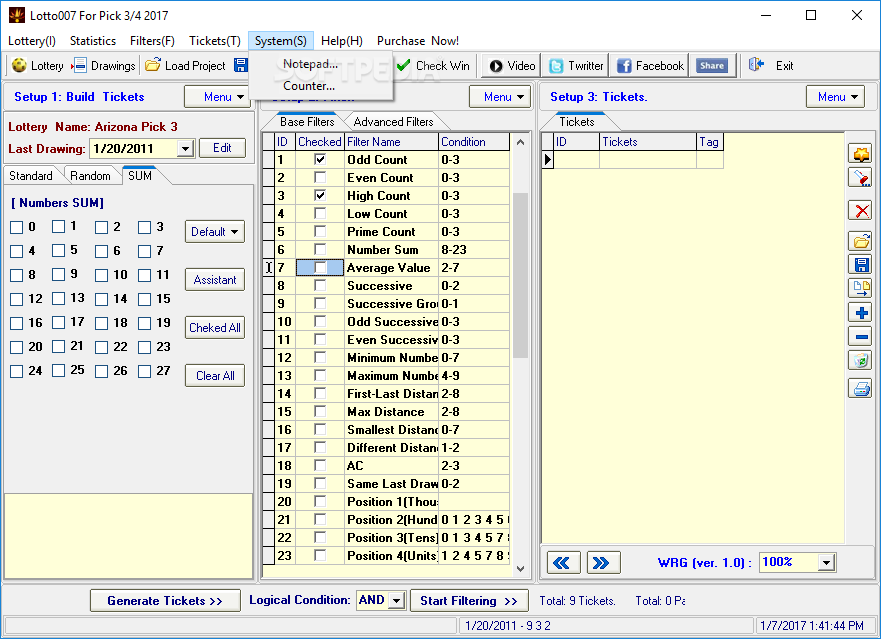The height and width of the screenshot is (639, 881).
Task: Select Counter... from System menu
Action: click(309, 86)
